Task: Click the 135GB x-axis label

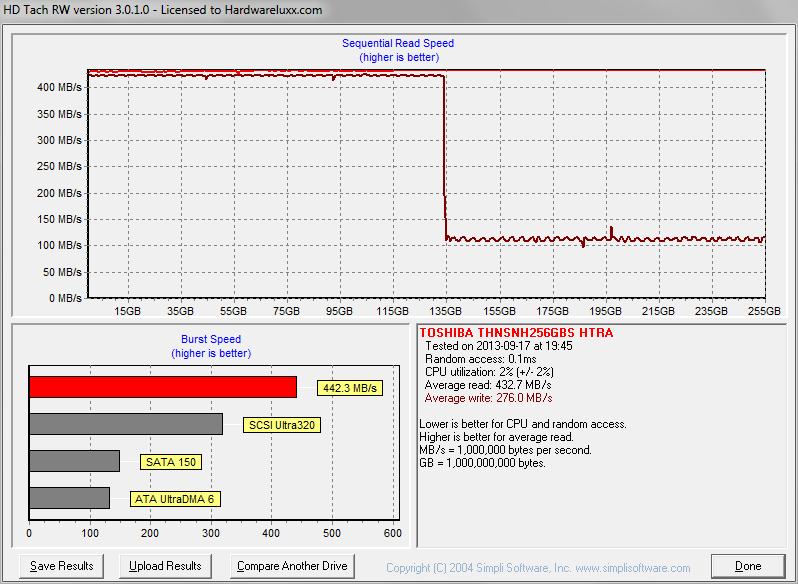Action: click(x=445, y=311)
